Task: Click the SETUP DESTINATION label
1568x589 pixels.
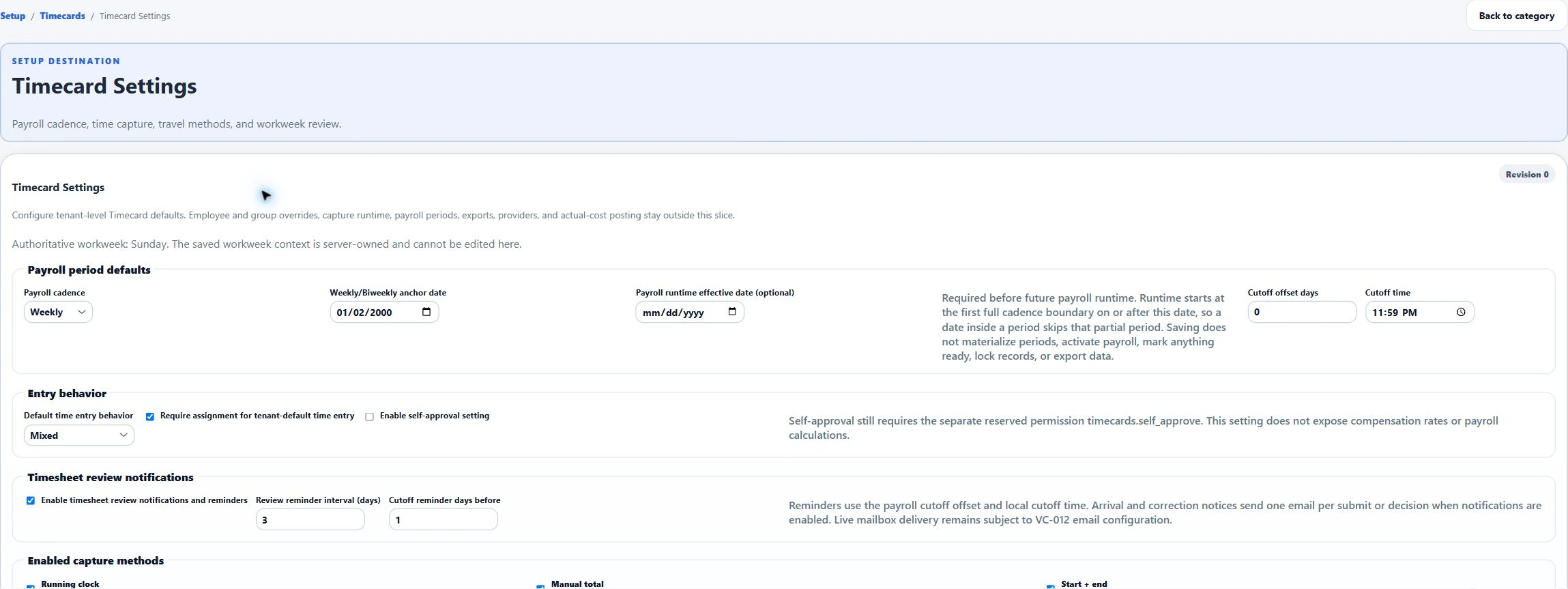Action: pyautogui.click(x=66, y=61)
